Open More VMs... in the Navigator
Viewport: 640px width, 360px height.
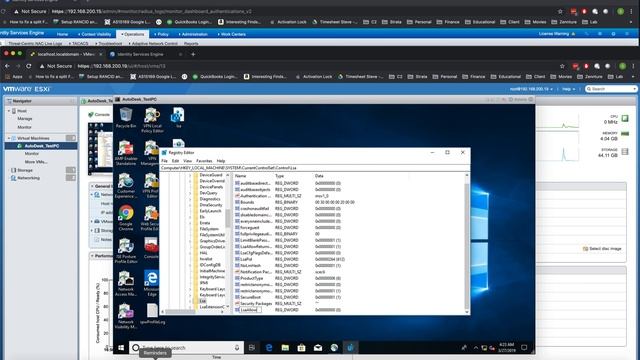click(x=36, y=162)
